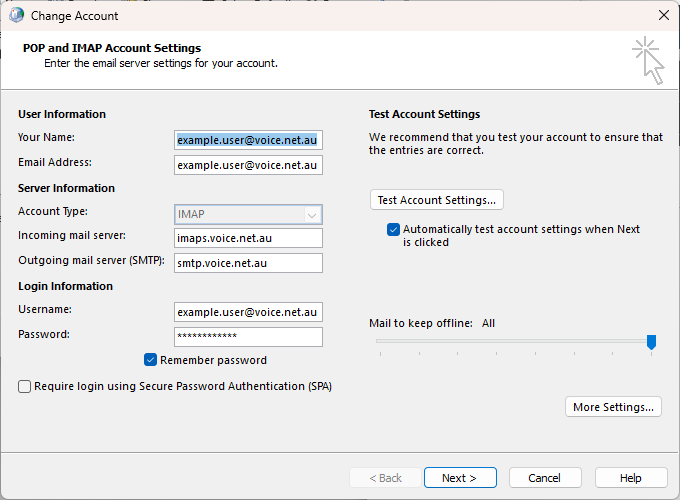This screenshot has width=680, height=500.
Task: Click the Outgoing mail server SMTP field
Action: point(247,263)
